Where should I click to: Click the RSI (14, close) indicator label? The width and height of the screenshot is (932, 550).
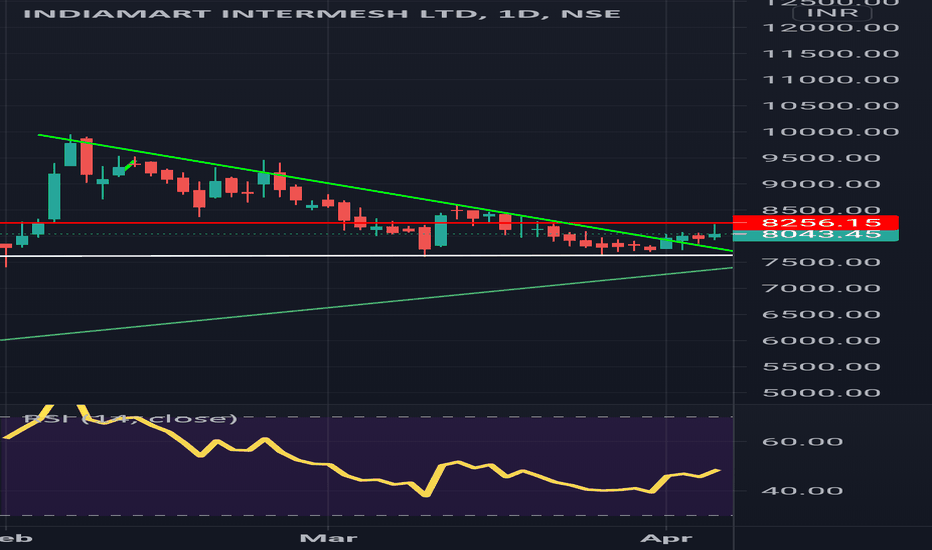(130, 419)
